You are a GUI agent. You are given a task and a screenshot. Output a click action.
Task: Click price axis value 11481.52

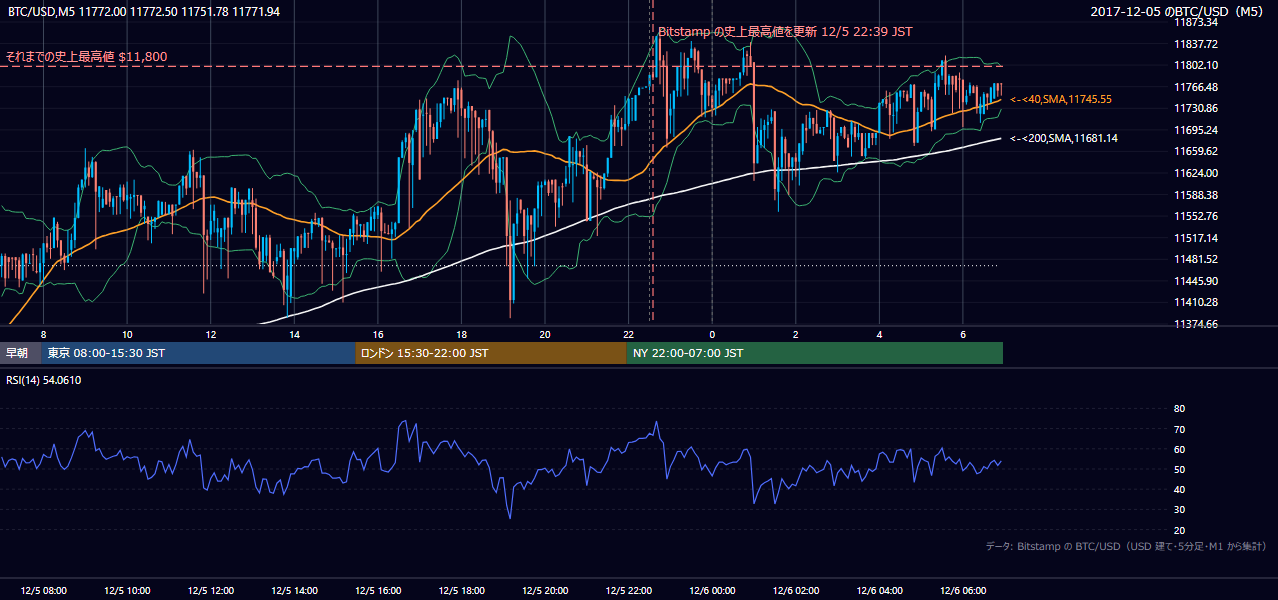click(x=1195, y=259)
